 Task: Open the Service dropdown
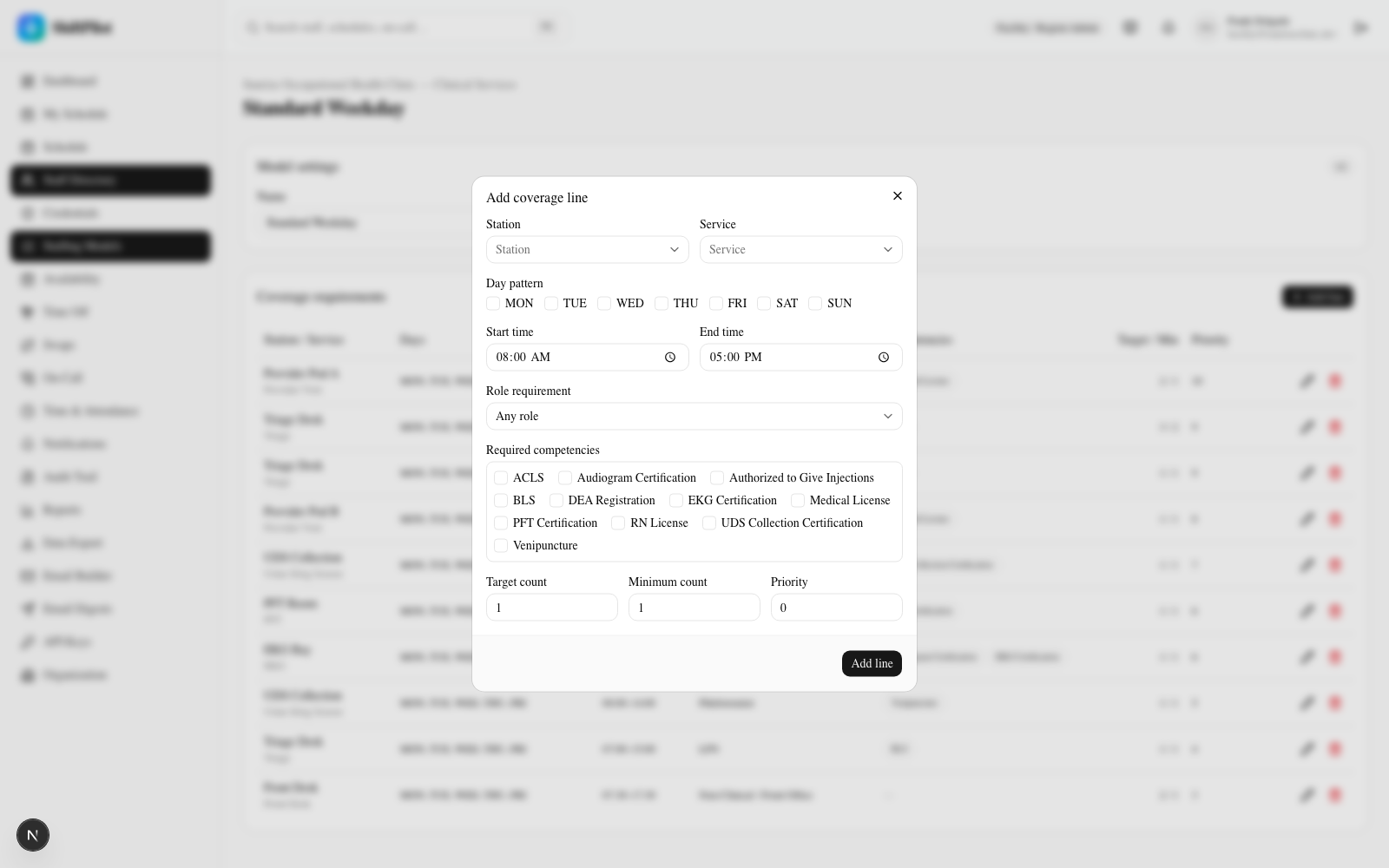801,250
